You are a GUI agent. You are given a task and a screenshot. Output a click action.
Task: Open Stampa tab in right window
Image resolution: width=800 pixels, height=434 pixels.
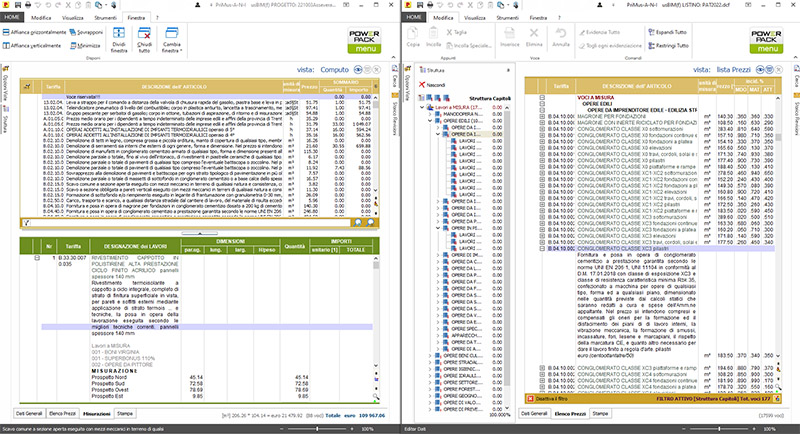(x=601, y=414)
